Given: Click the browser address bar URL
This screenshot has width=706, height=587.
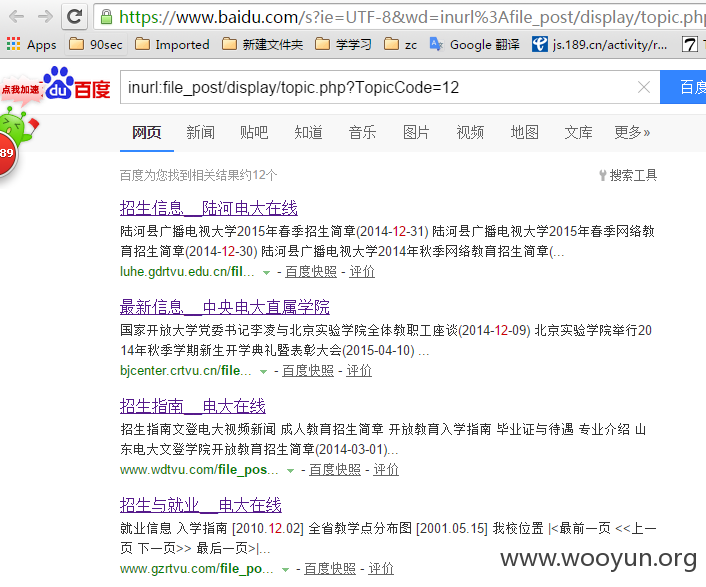Looking at the screenshot, I should pyautogui.click(x=412, y=17).
